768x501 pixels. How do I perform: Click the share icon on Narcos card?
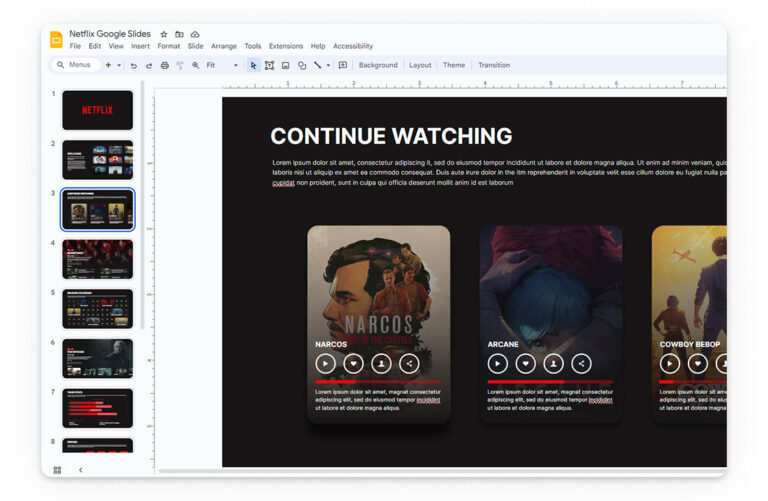pos(409,363)
